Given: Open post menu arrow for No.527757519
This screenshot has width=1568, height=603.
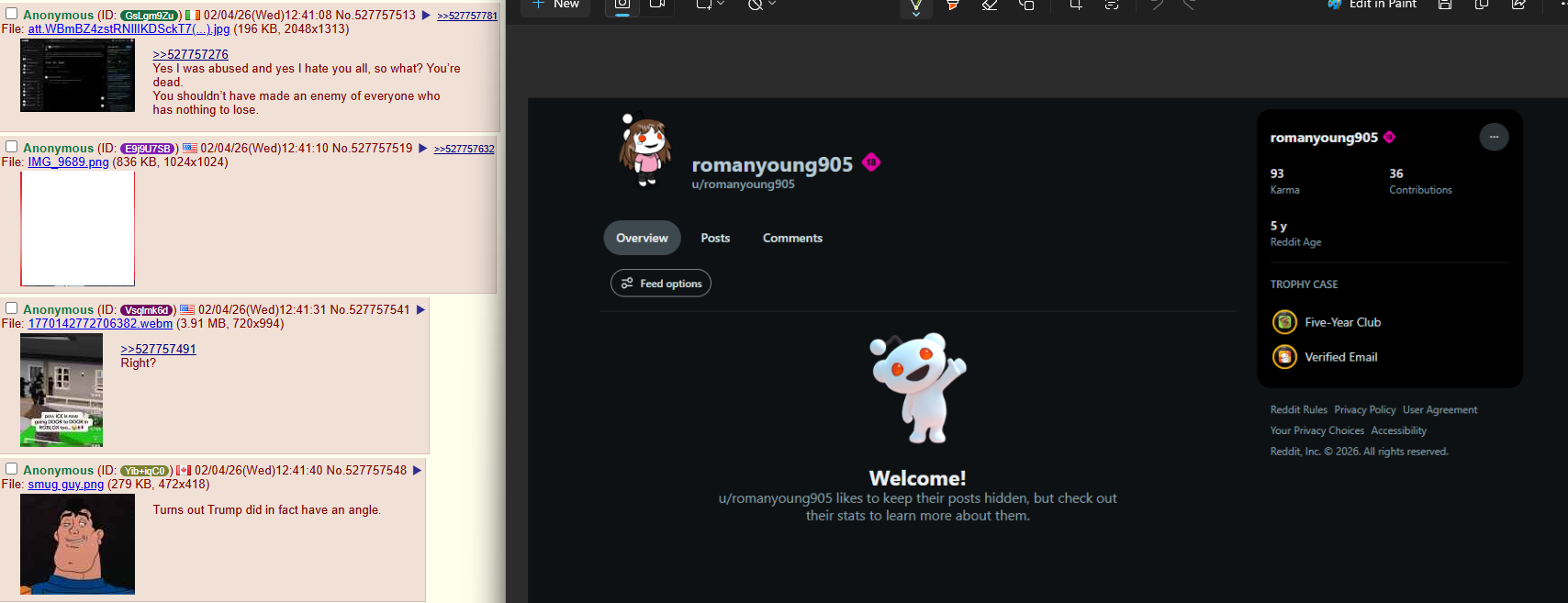Looking at the screenshot, I should pyautogui.click(x=422, y=149).
